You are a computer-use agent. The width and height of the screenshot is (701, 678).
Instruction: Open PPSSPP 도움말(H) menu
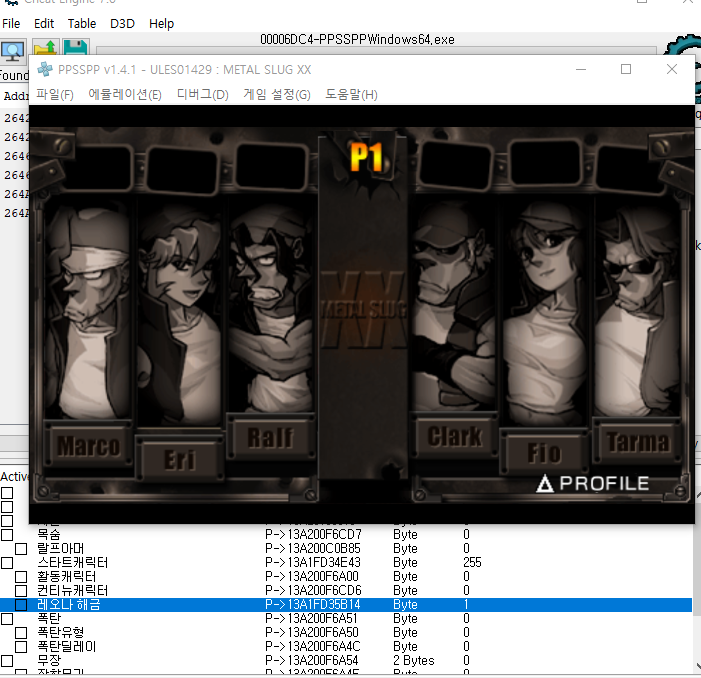coord(351,94)
